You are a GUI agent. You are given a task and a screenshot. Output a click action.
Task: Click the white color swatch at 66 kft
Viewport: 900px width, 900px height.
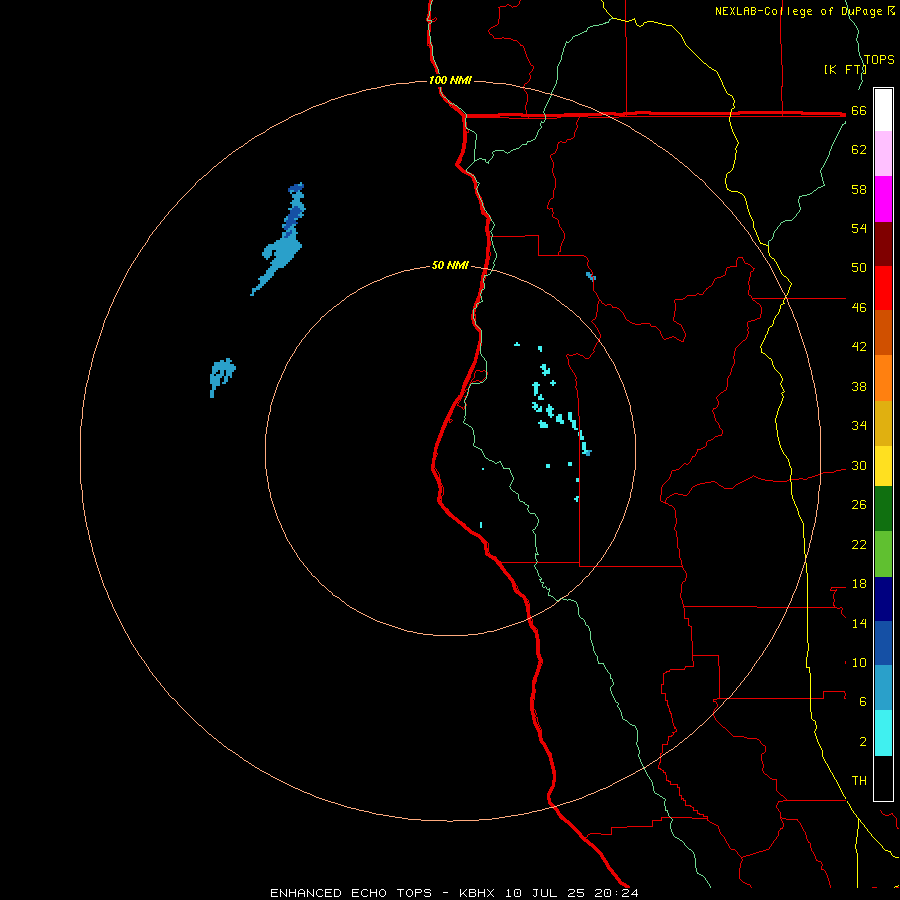click(883, 110)
